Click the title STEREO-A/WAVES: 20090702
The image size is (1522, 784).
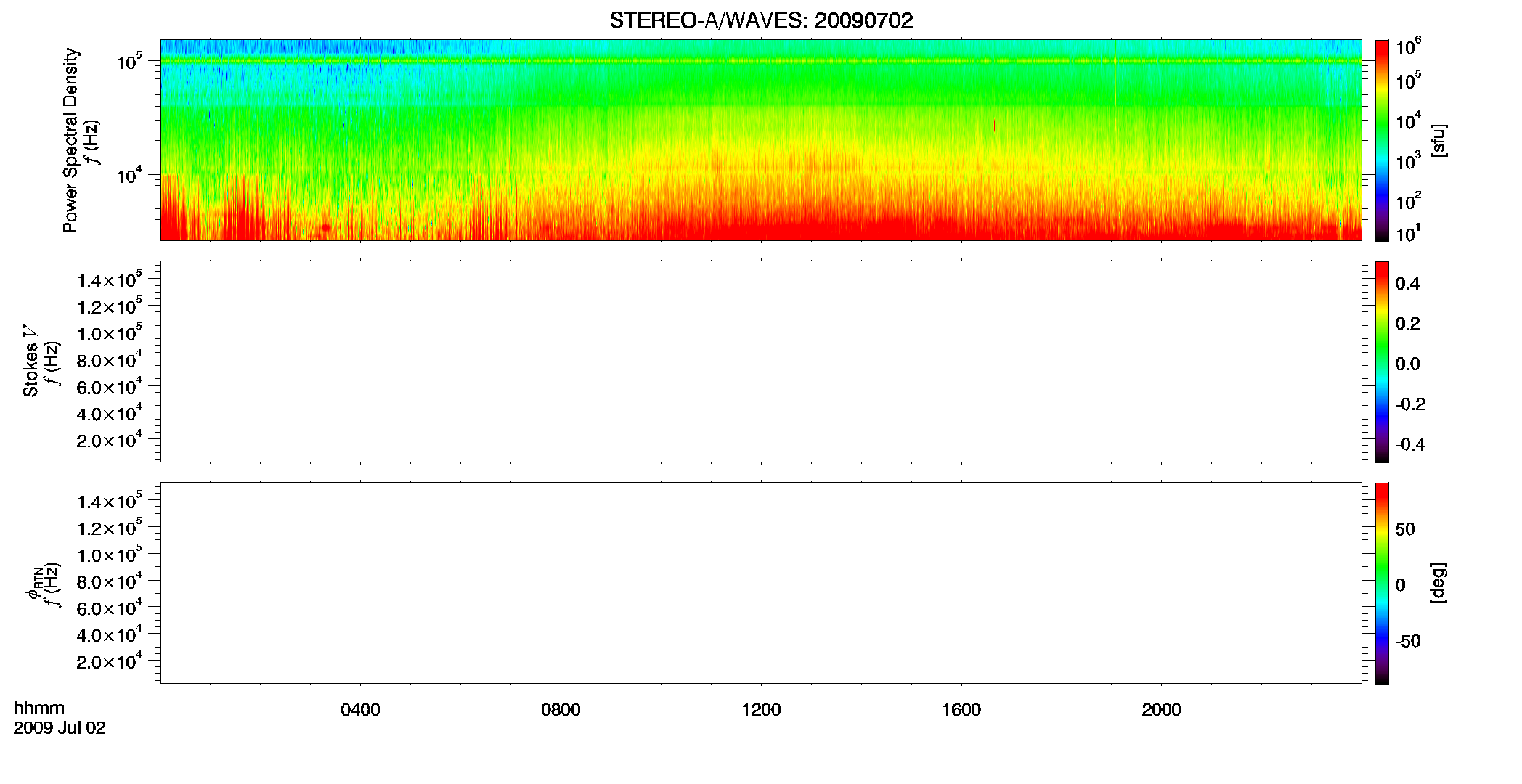761,21
